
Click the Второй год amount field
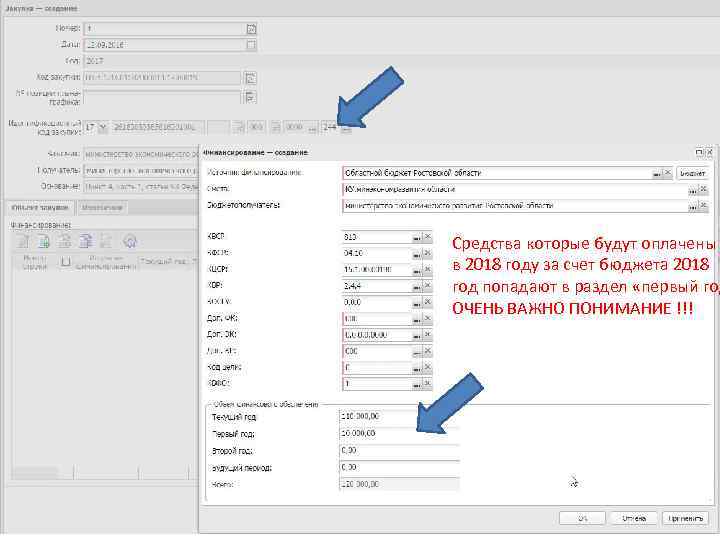point(399,450)
